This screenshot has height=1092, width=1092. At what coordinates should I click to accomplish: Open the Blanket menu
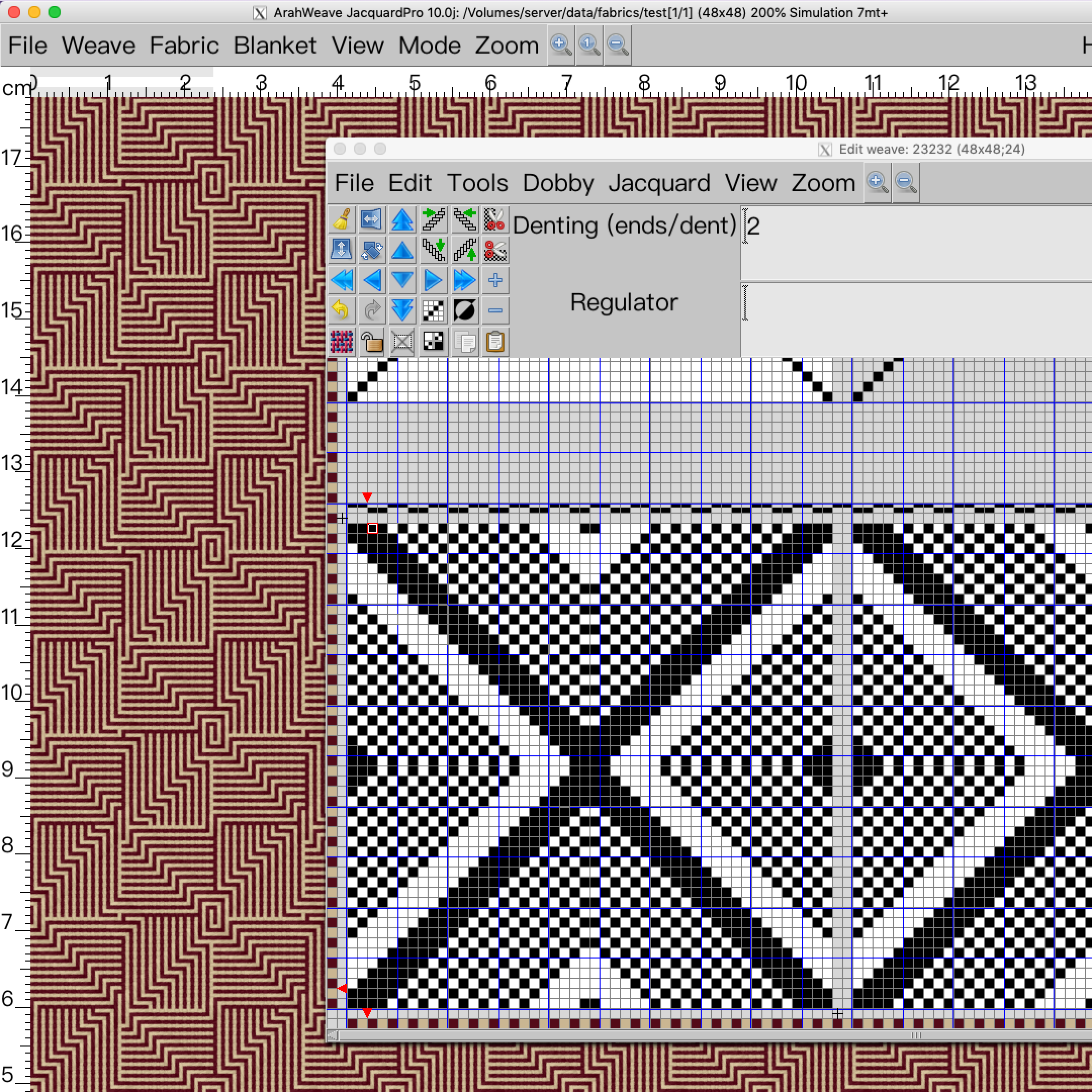pos(275,45)
